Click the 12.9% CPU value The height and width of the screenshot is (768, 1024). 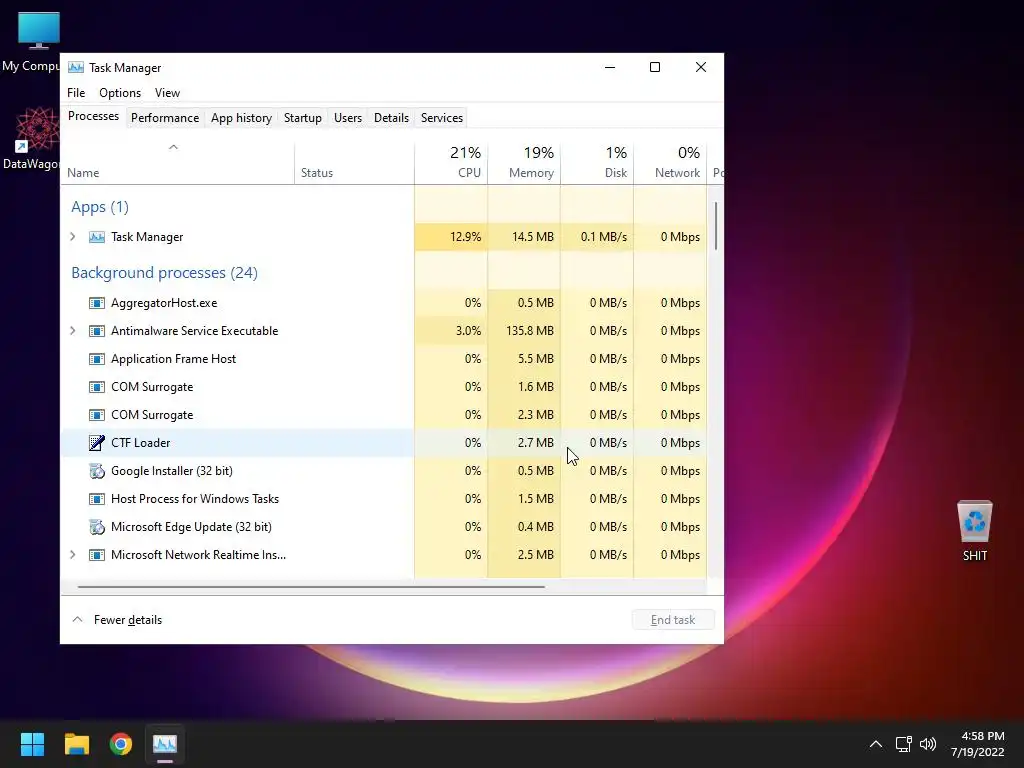[466, 237]
